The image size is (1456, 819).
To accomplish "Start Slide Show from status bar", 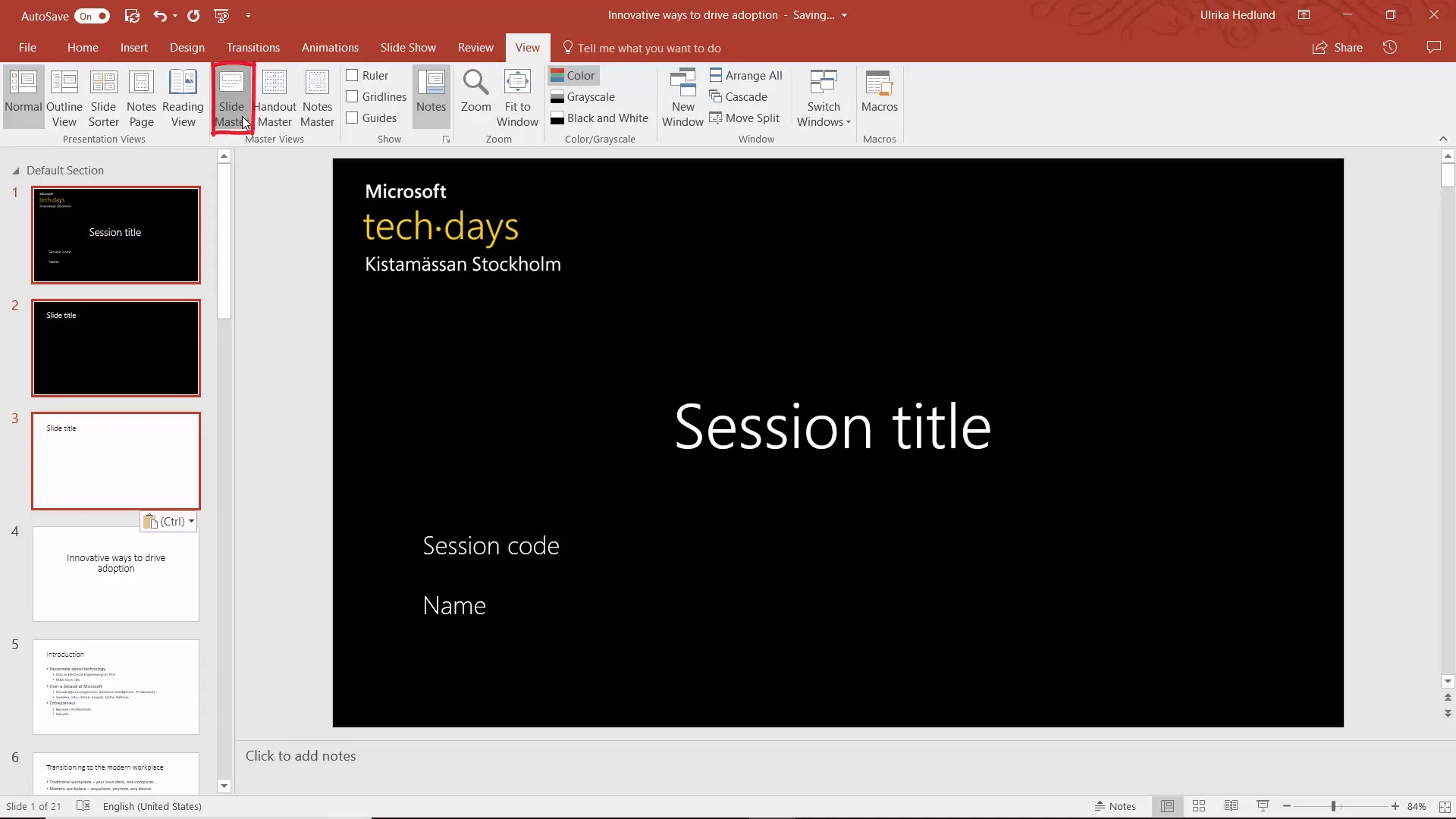I will coord(1263,806).
